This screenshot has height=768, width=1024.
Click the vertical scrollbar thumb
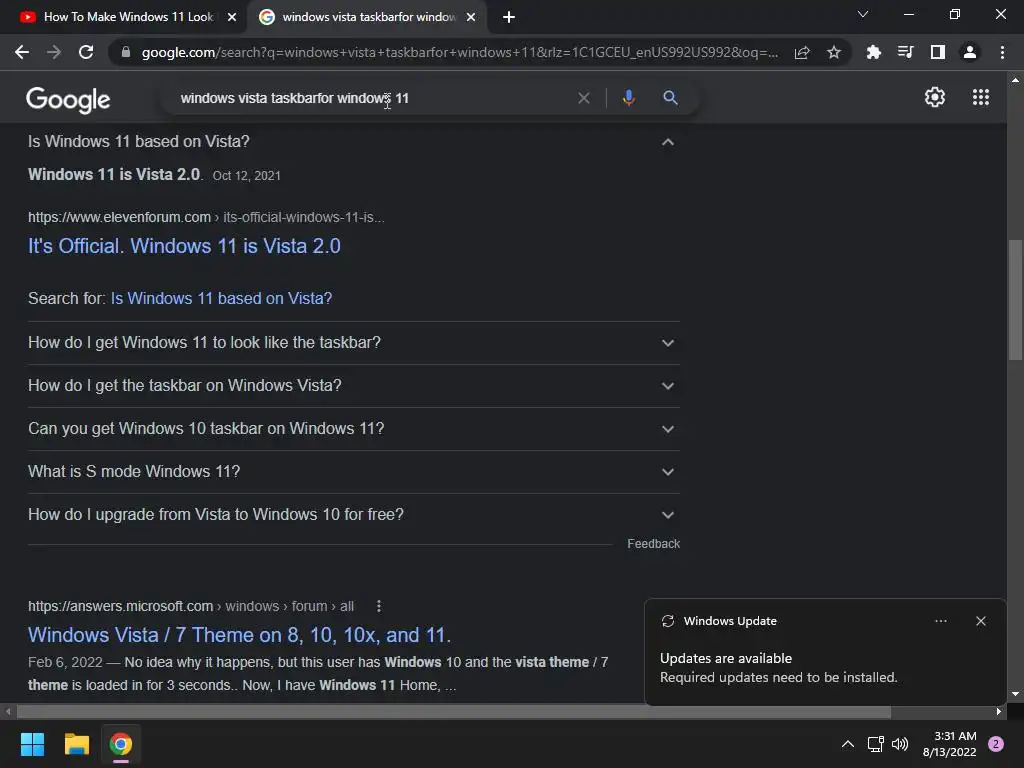coord(1015,300)
